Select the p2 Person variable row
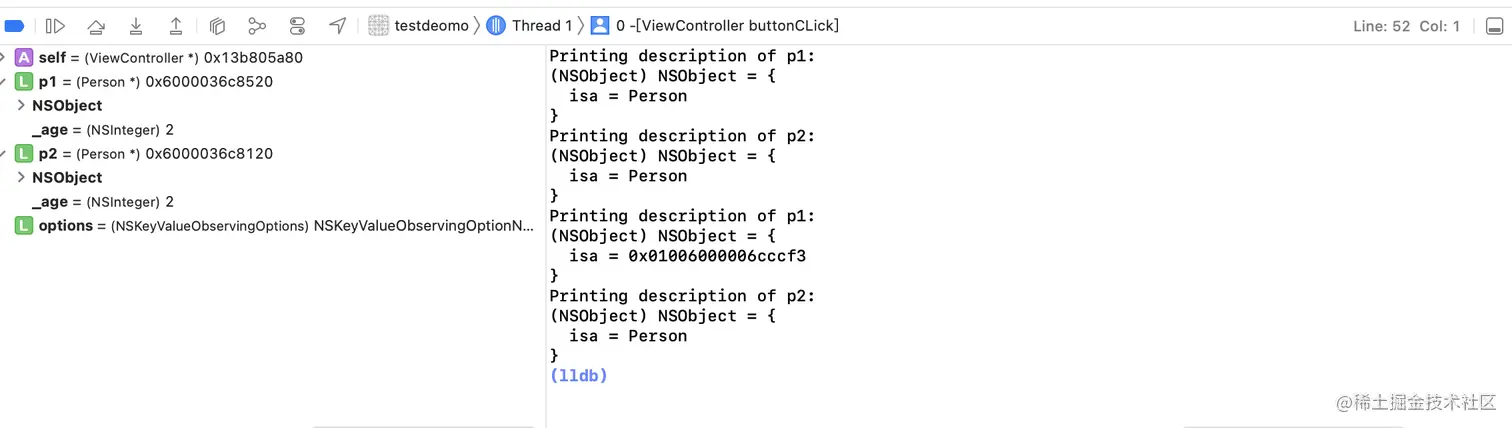1512x428 pixels. click(155, 154)
